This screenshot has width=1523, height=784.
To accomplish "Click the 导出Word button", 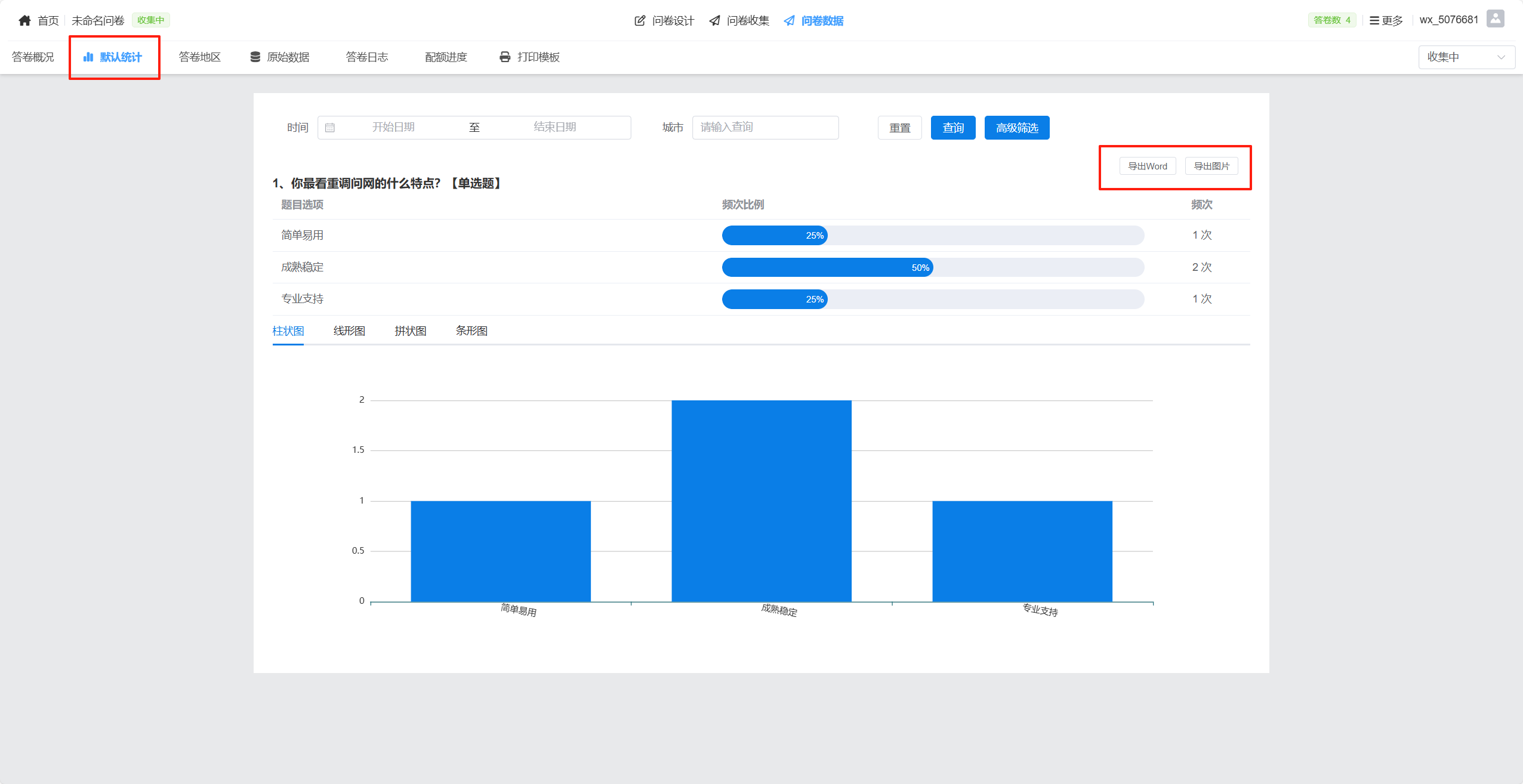I will 1147,166.
